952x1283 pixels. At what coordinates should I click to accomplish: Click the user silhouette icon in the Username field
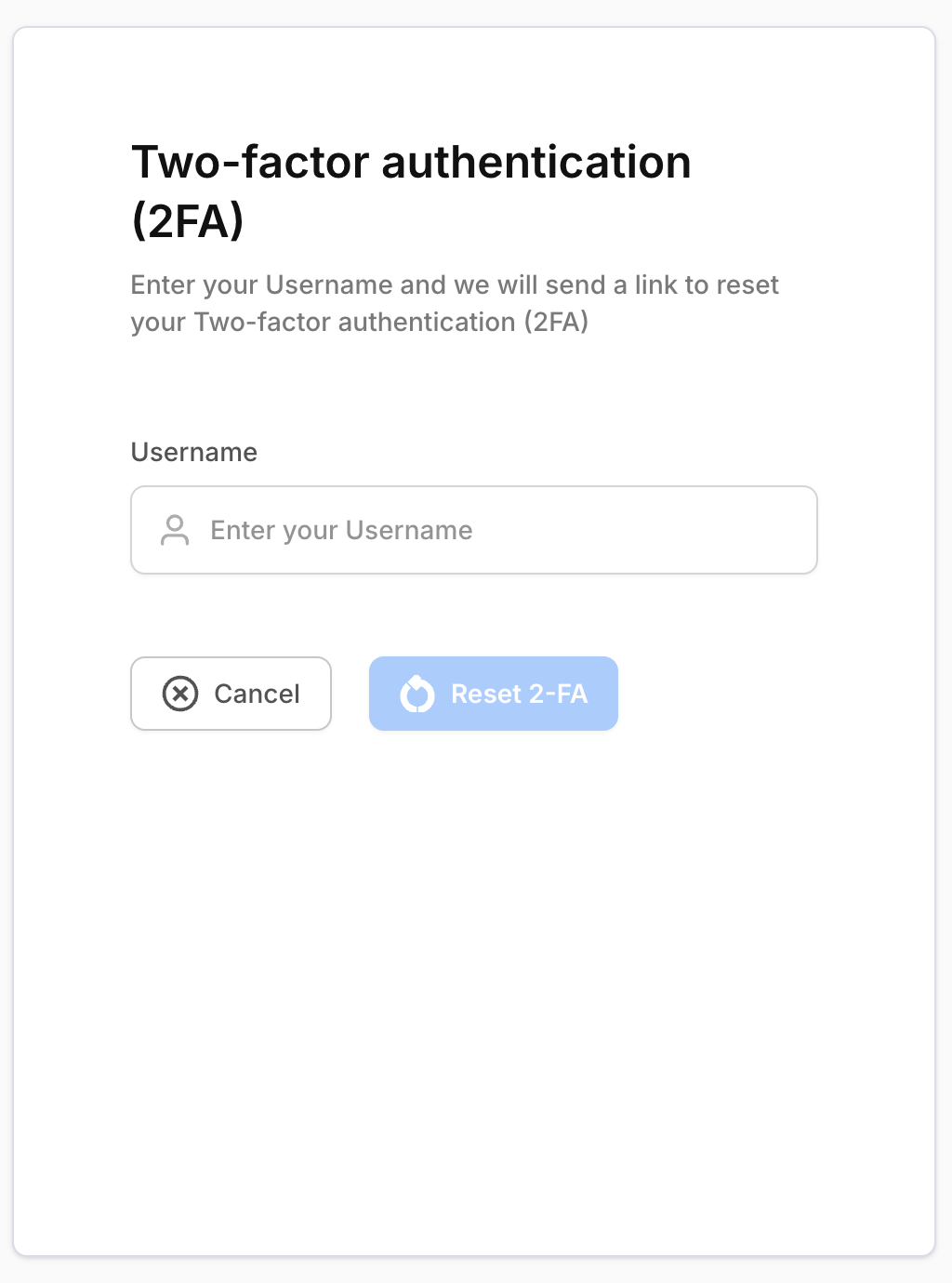pyautogui.click(x=175, y=530)
